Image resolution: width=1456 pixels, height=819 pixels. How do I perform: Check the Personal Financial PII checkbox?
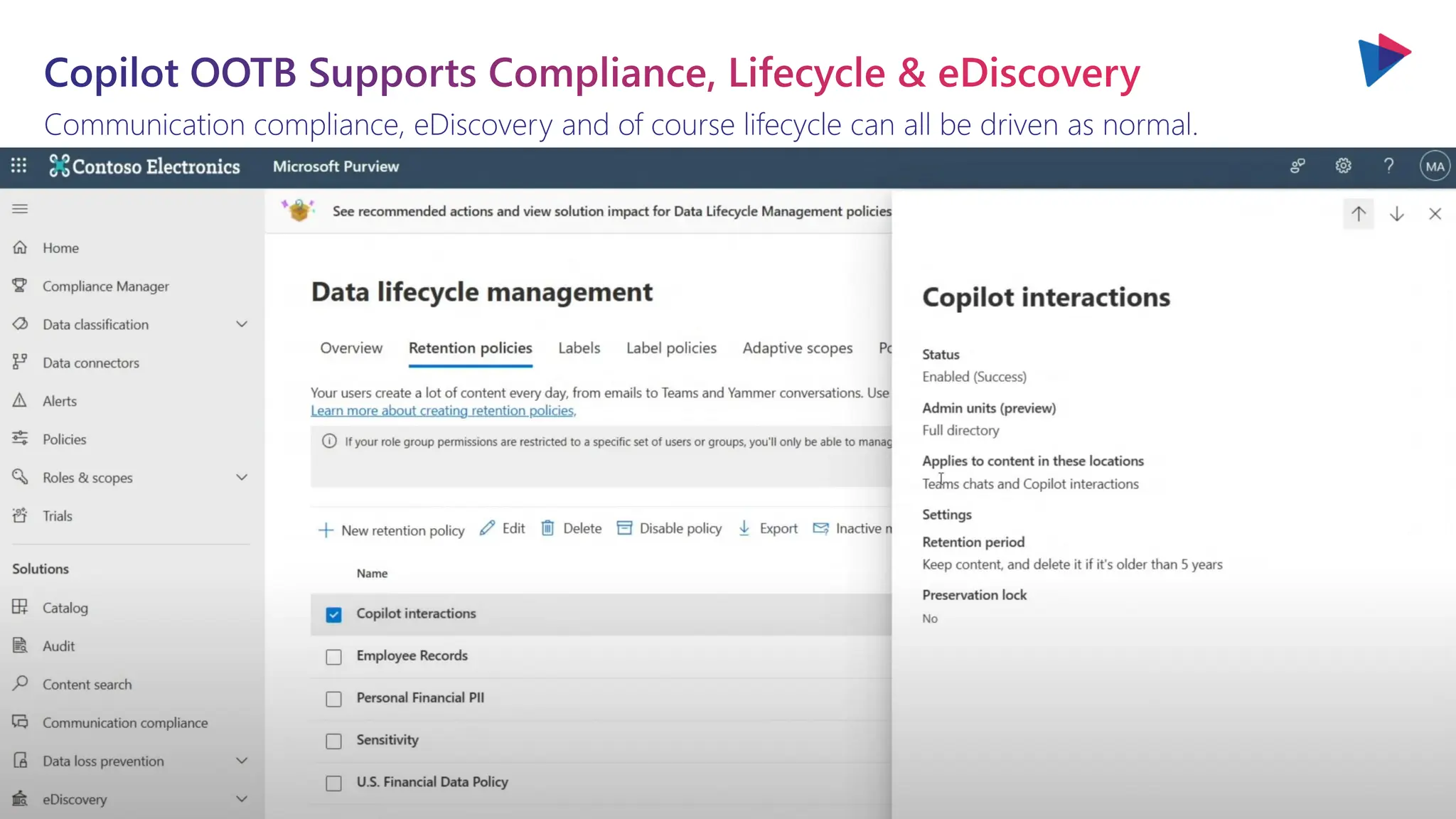(333, 699)
